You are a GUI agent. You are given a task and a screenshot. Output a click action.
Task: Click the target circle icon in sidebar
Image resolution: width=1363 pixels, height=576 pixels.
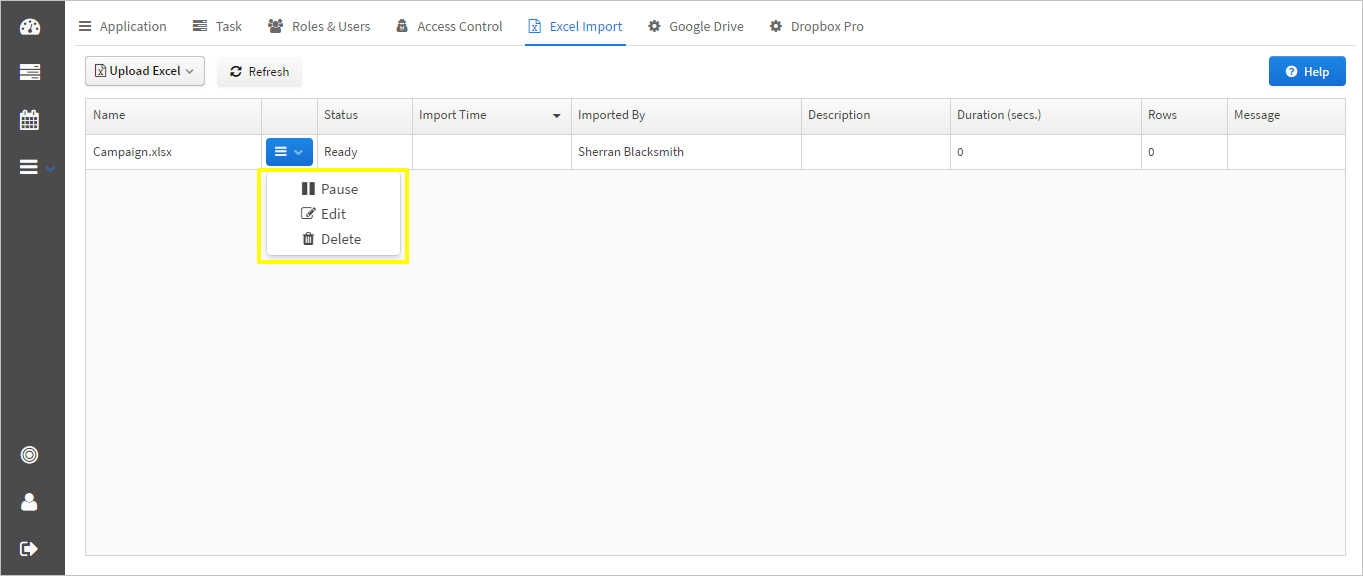point(30,455)
